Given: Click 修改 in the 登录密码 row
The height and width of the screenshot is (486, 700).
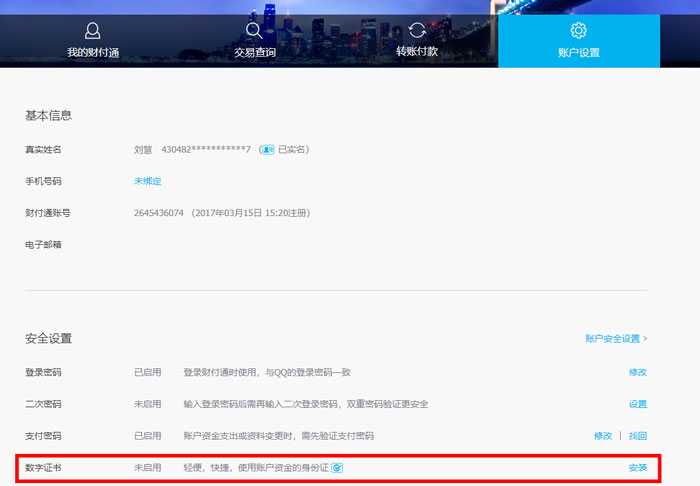Looking at the screenshot, I should coord(637,372).
